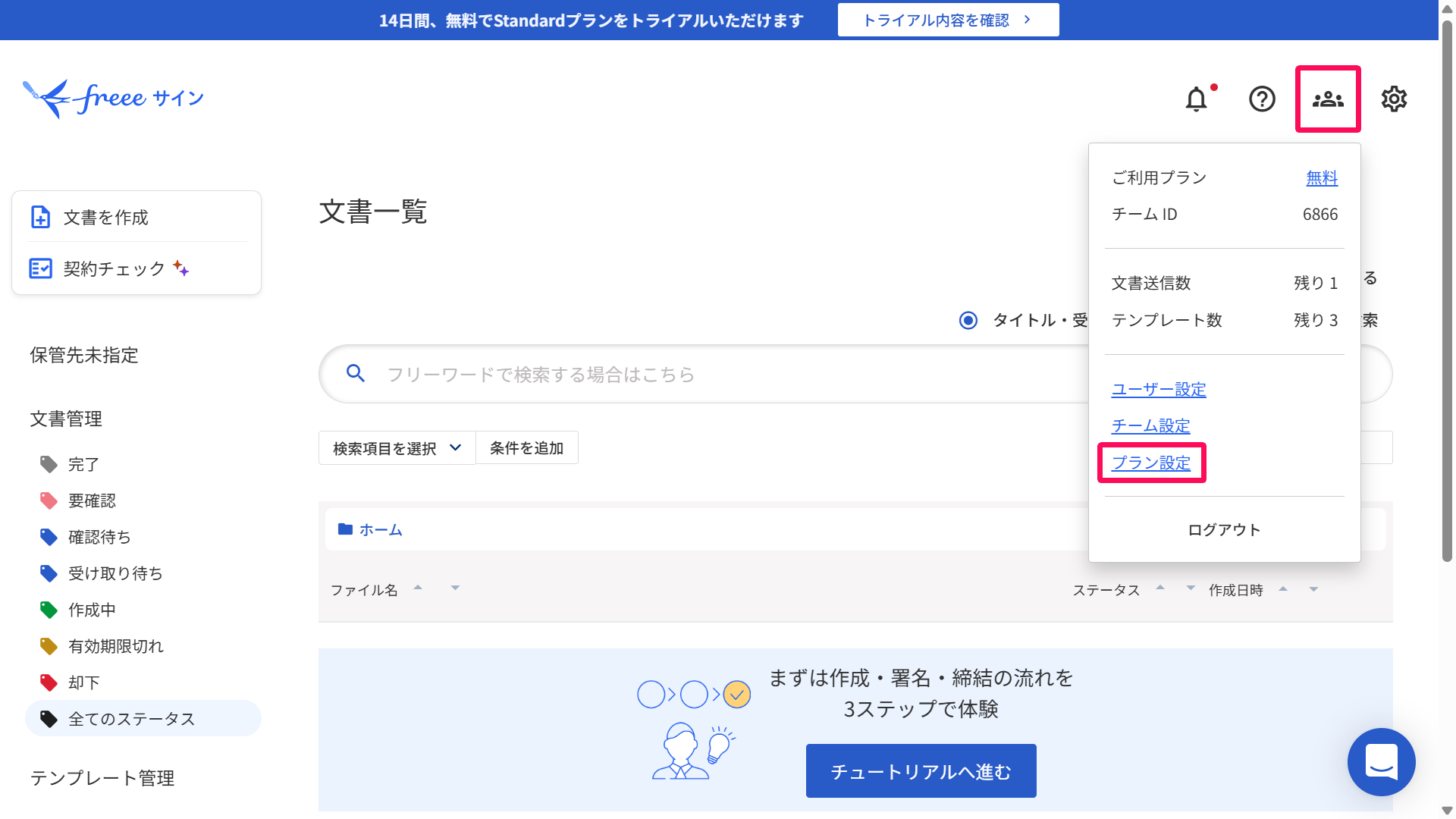Open 保管先未指定 in sidebar
This screenshot has height=819, width=1456.
[84, 355]
